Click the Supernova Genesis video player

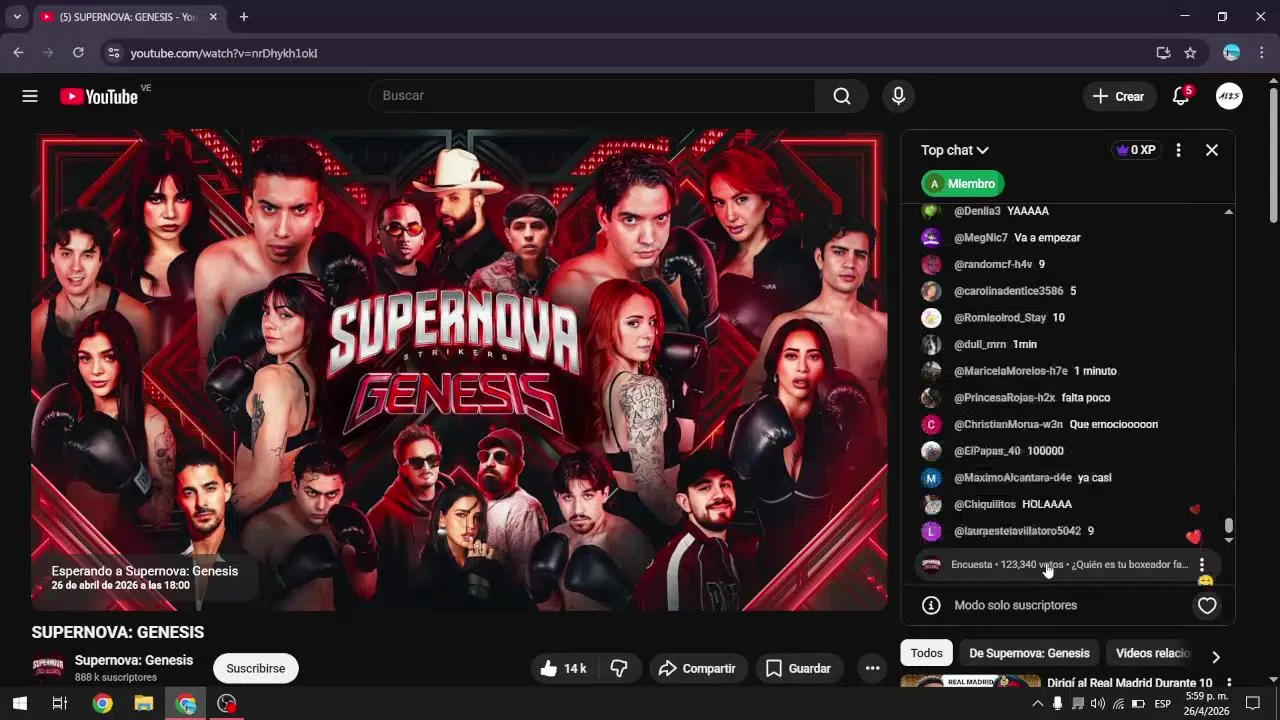[x=459, y=370]
